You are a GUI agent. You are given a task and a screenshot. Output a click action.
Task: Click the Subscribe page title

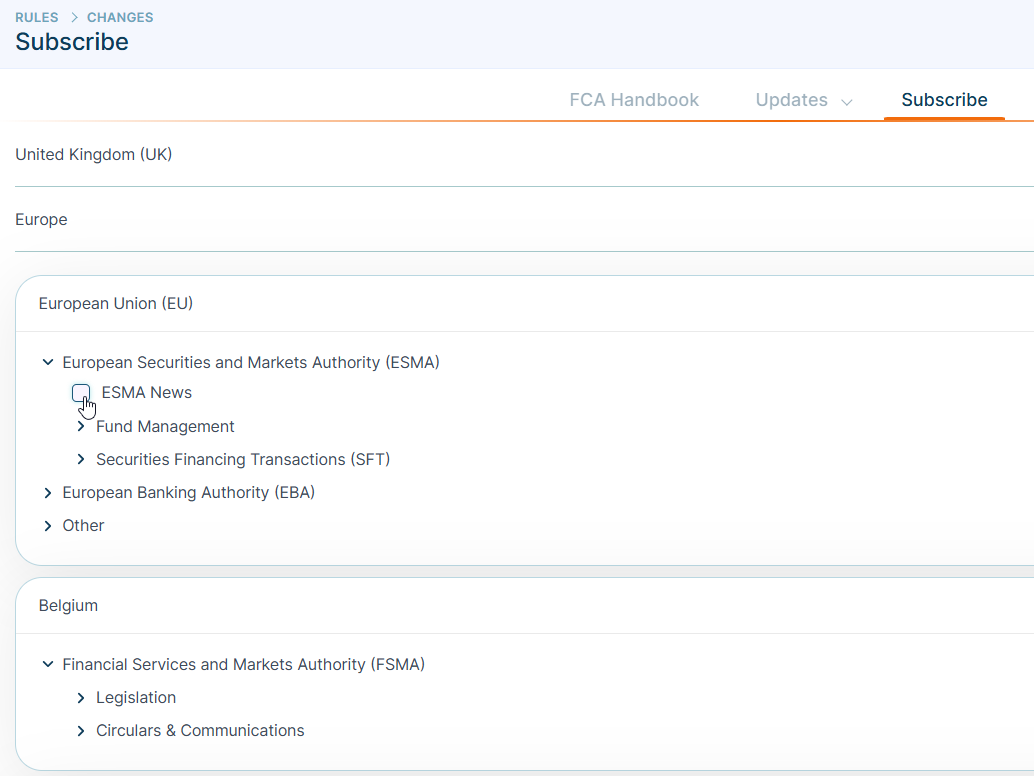(72, 42)
